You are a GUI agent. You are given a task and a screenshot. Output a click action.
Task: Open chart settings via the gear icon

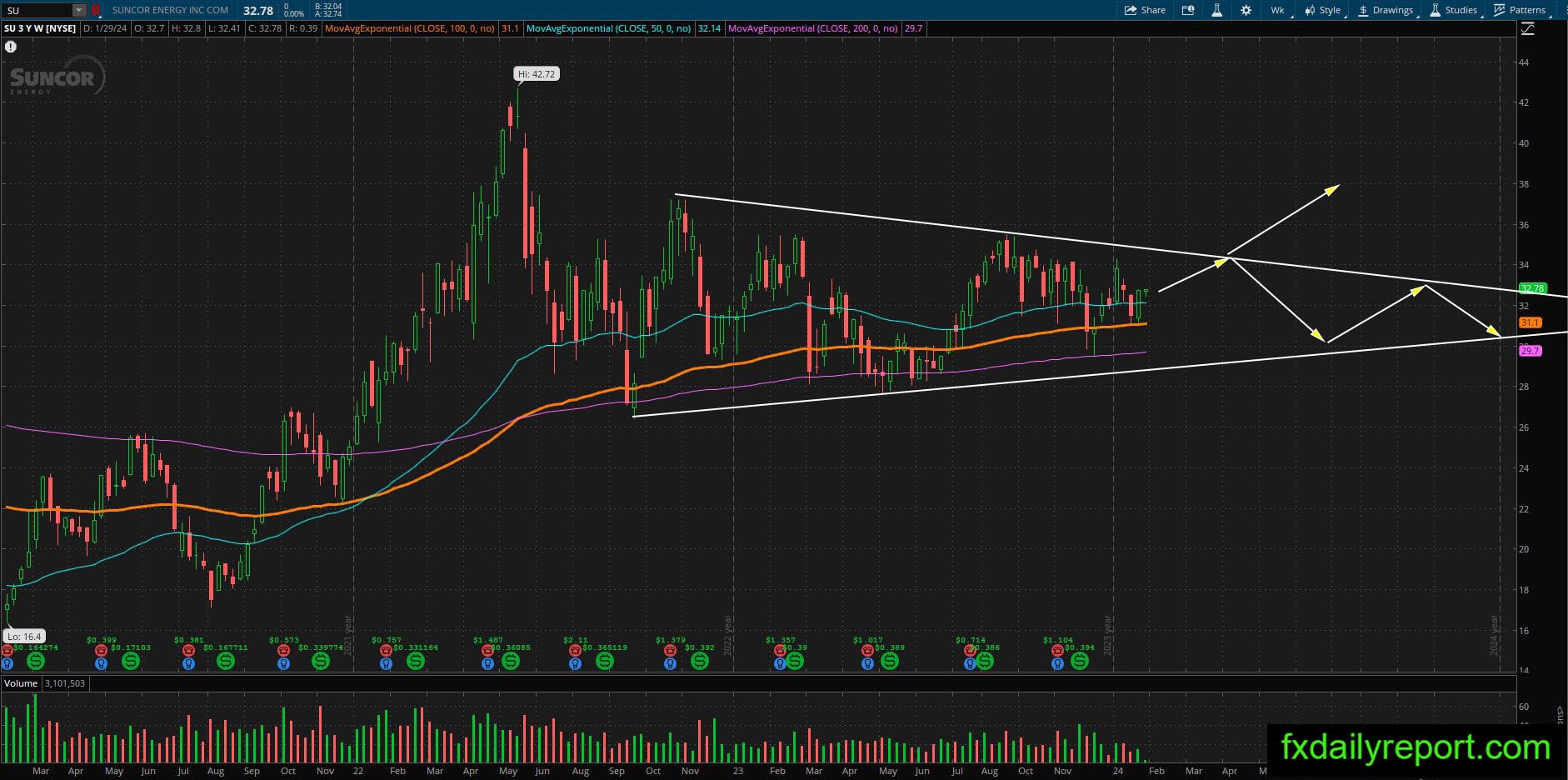point(1246,10)
